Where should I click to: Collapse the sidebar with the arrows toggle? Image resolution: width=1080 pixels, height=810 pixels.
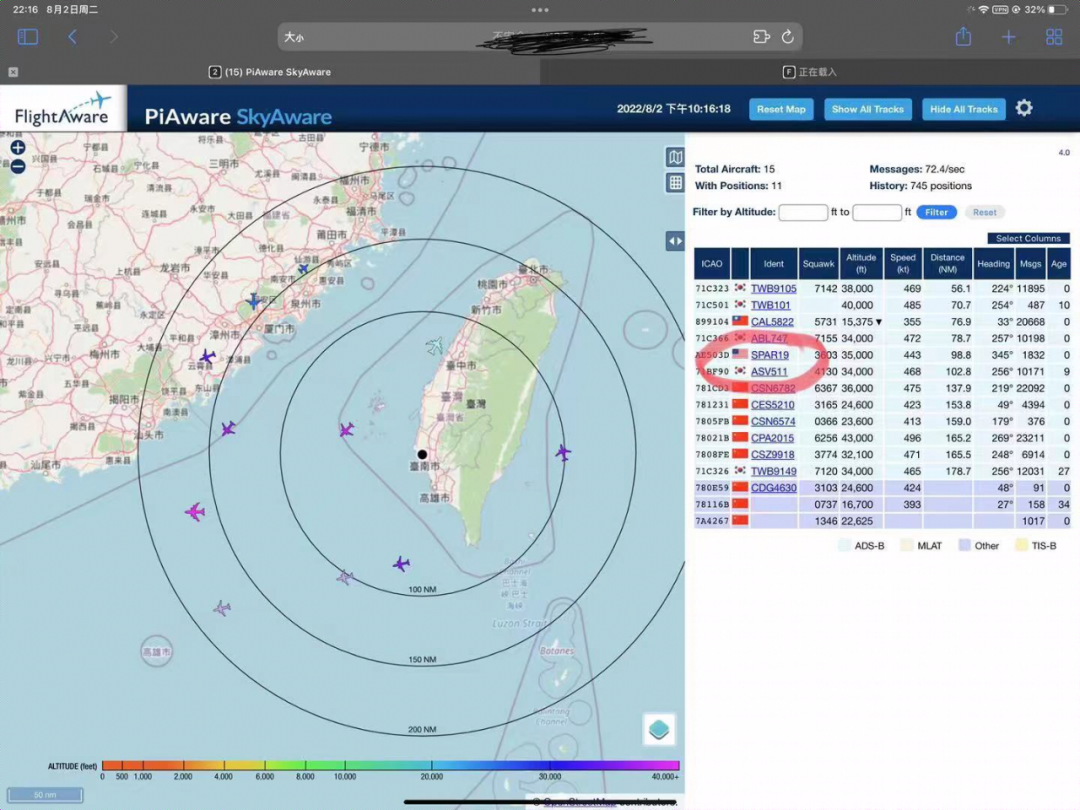click(x=675, y=241)
